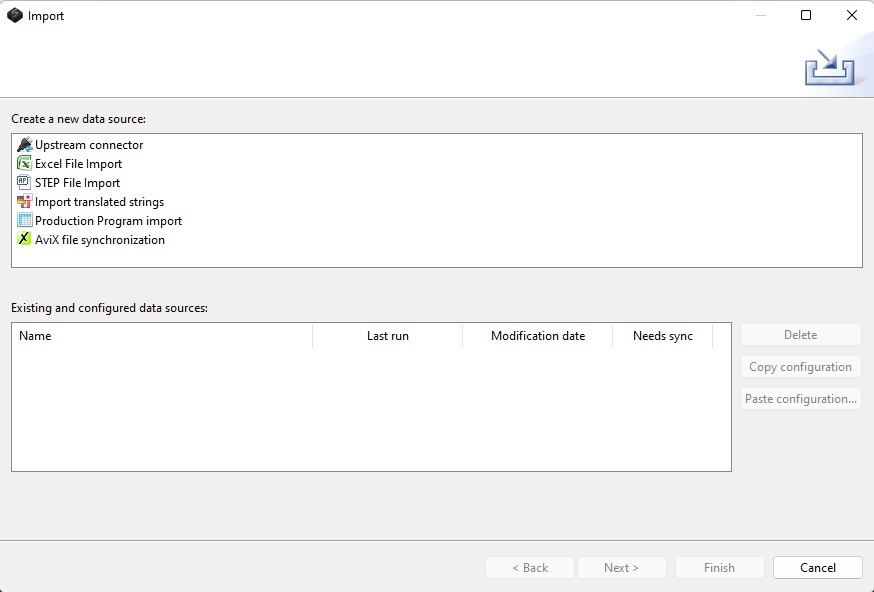Click the import banner icon at top right
The height and width of the screenshot is (592, 874).
(x=830, y=67)
